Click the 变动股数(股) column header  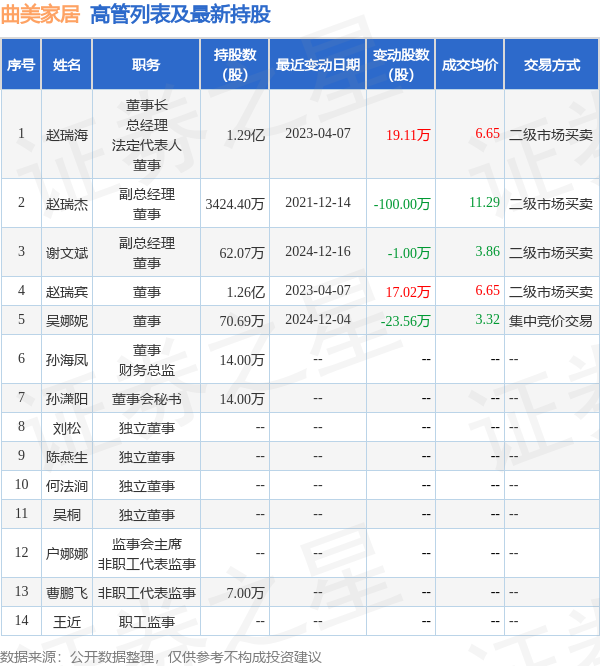tap(401, 65)
